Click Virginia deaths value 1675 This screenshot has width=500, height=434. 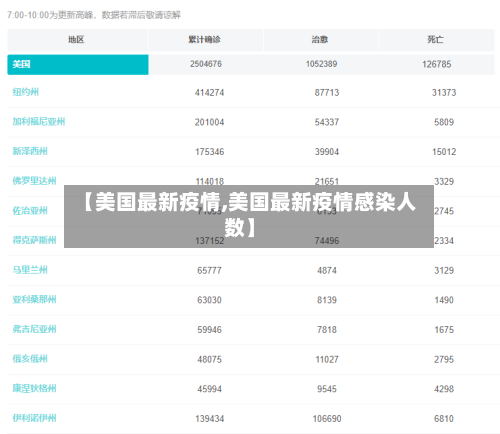click(x=444, y=330)
